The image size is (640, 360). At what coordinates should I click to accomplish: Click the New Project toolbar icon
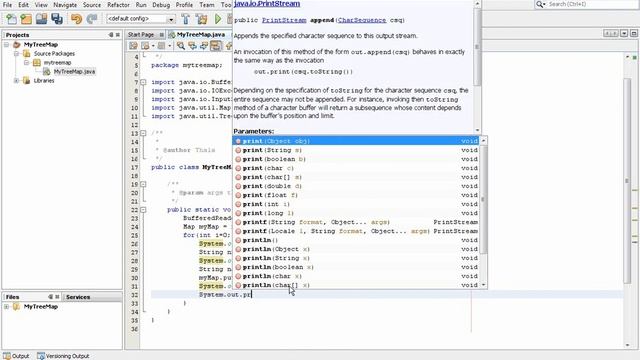coord(26,19)
